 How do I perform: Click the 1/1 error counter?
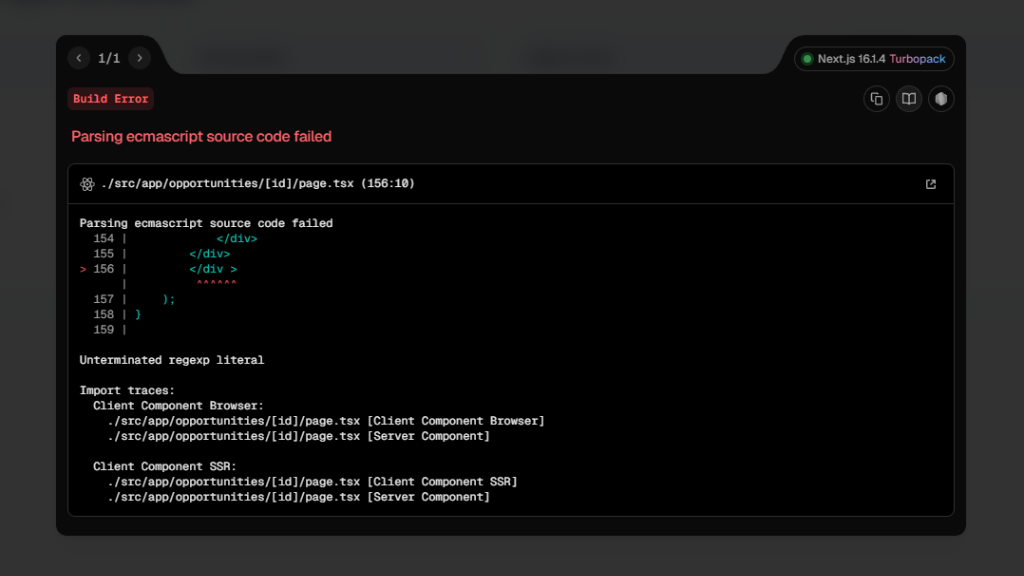[109, 58]
